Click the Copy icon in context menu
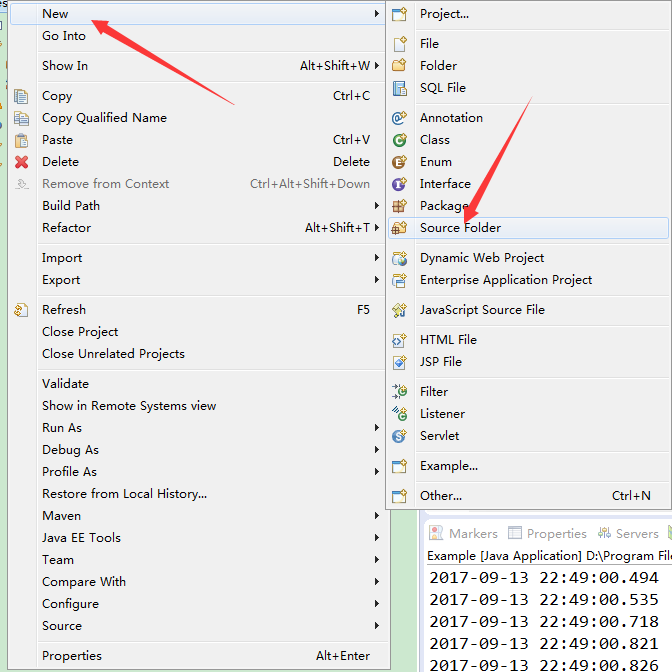Screen dimensions: 672x672 (21, 96)
